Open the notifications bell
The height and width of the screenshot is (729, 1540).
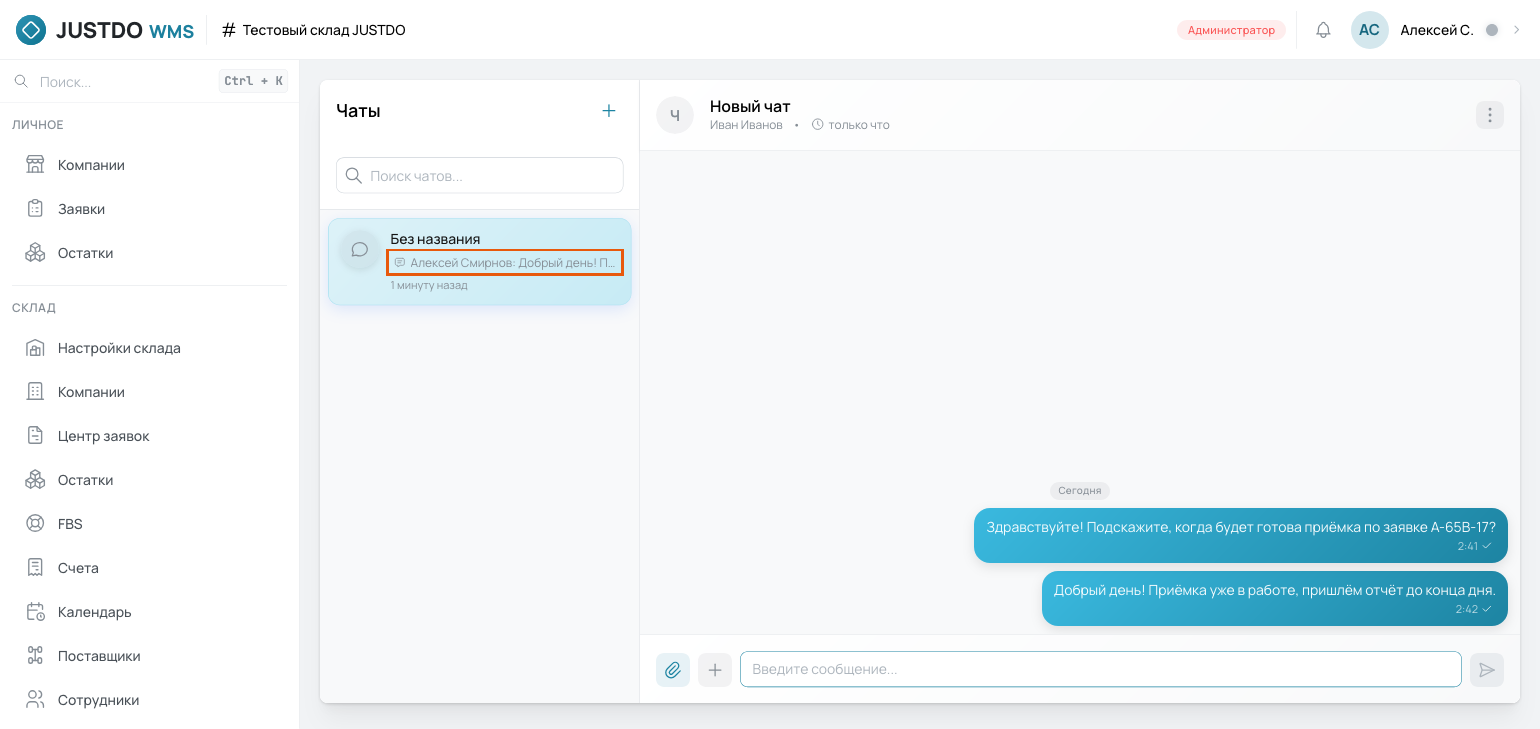1323,30
